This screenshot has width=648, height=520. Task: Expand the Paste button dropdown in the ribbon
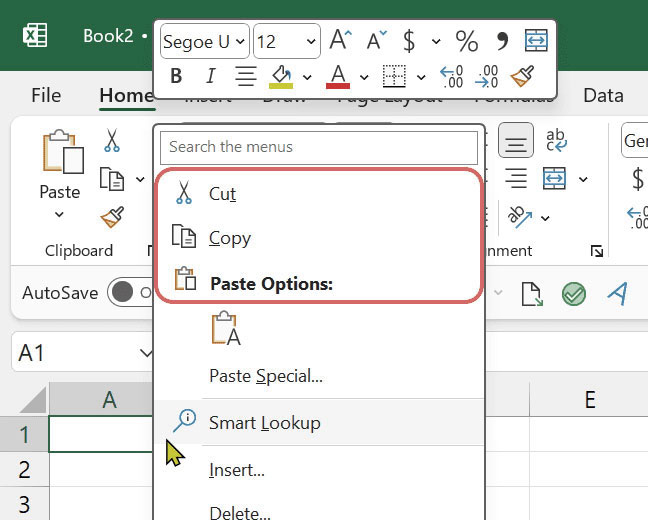click(59, 214)
